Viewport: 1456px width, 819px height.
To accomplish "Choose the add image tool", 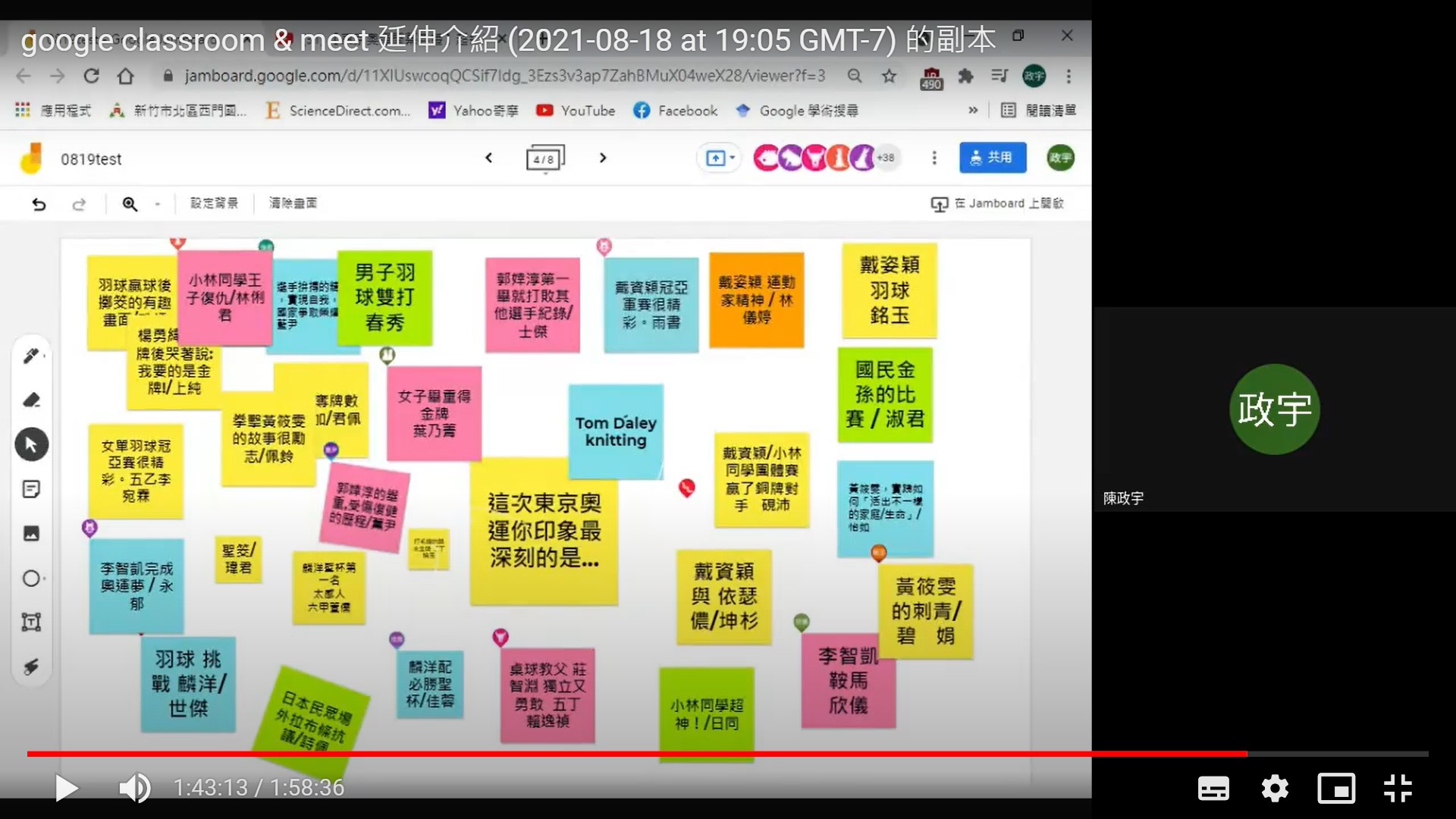I will coord(31,534).
